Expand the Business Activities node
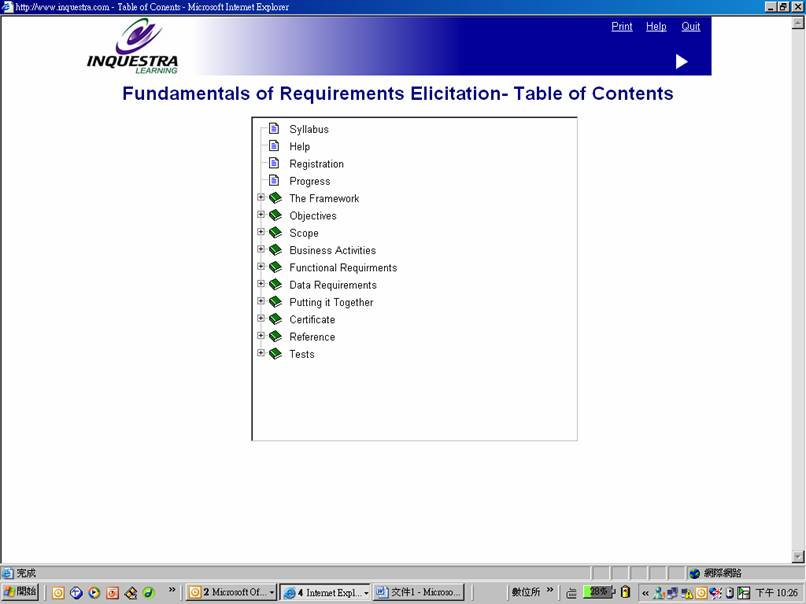 [261, 250]
